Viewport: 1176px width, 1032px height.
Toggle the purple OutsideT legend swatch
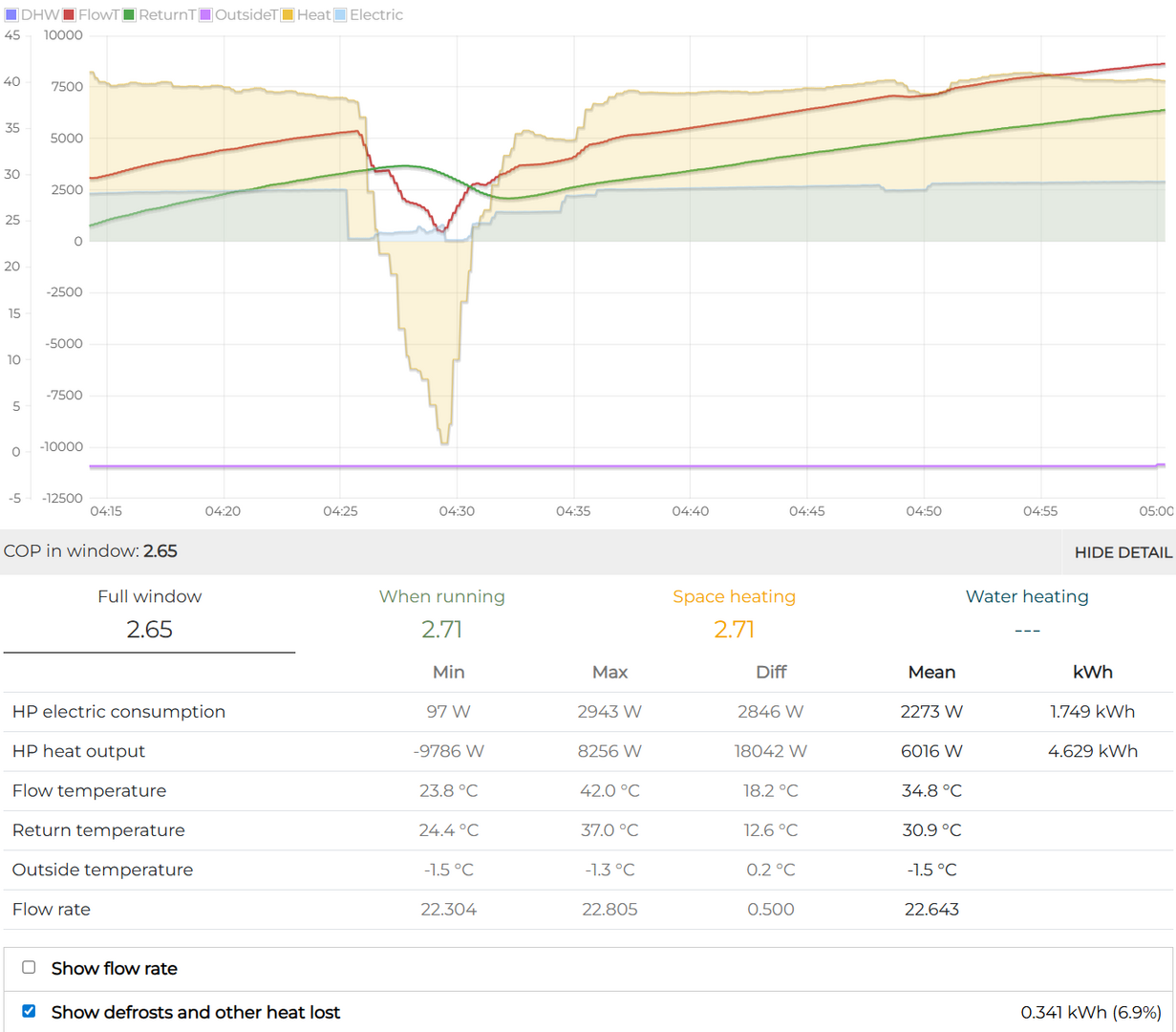[x=205, y=15]
